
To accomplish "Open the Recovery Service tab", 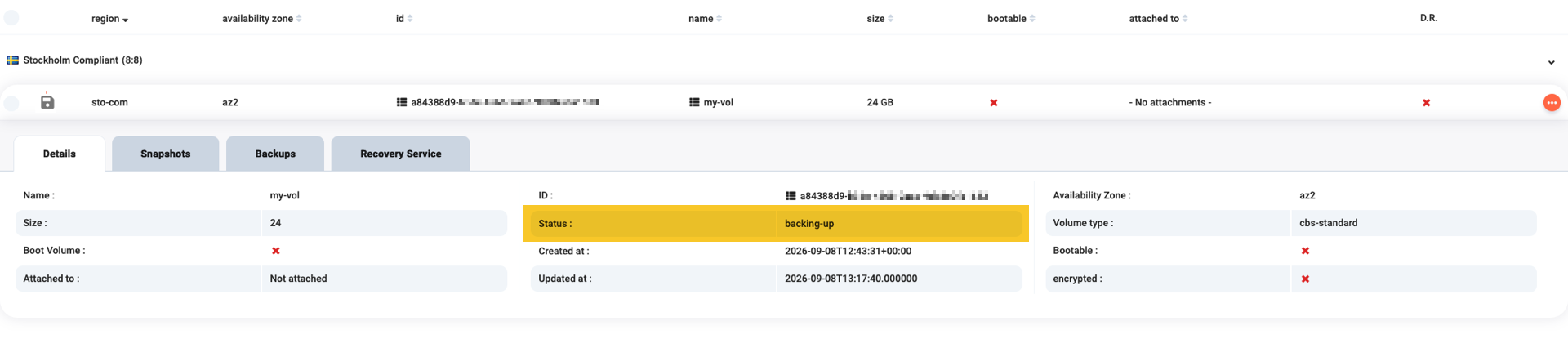I will pyautogui.click(x=400, y=154).
